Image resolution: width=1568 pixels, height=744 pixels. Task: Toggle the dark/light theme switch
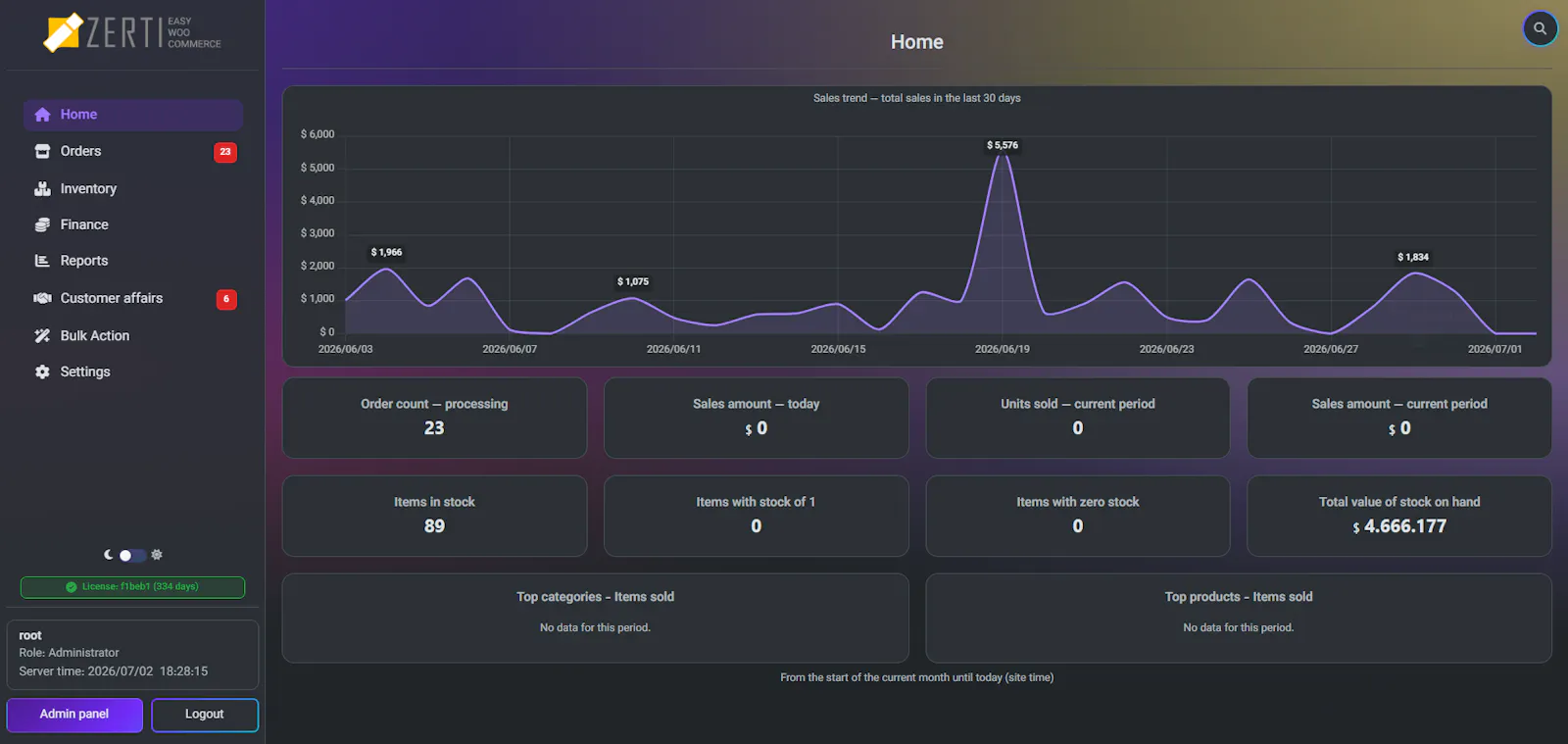click(132, 555)
